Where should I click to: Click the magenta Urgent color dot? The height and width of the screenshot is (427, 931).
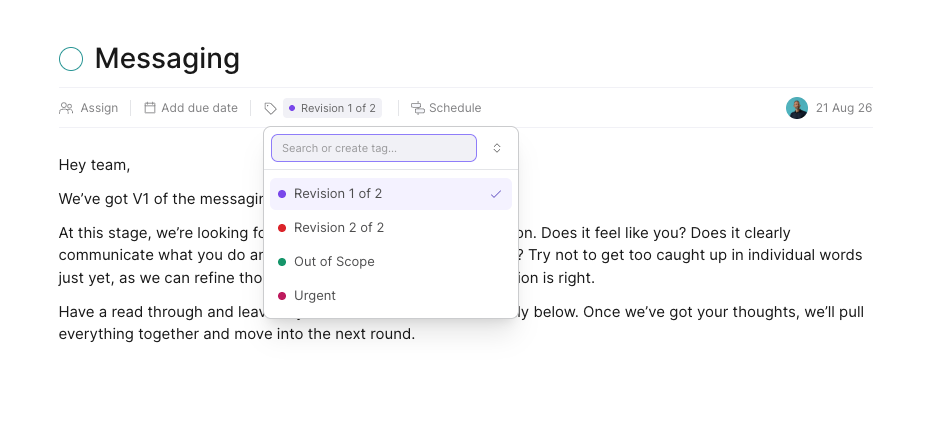282,296
